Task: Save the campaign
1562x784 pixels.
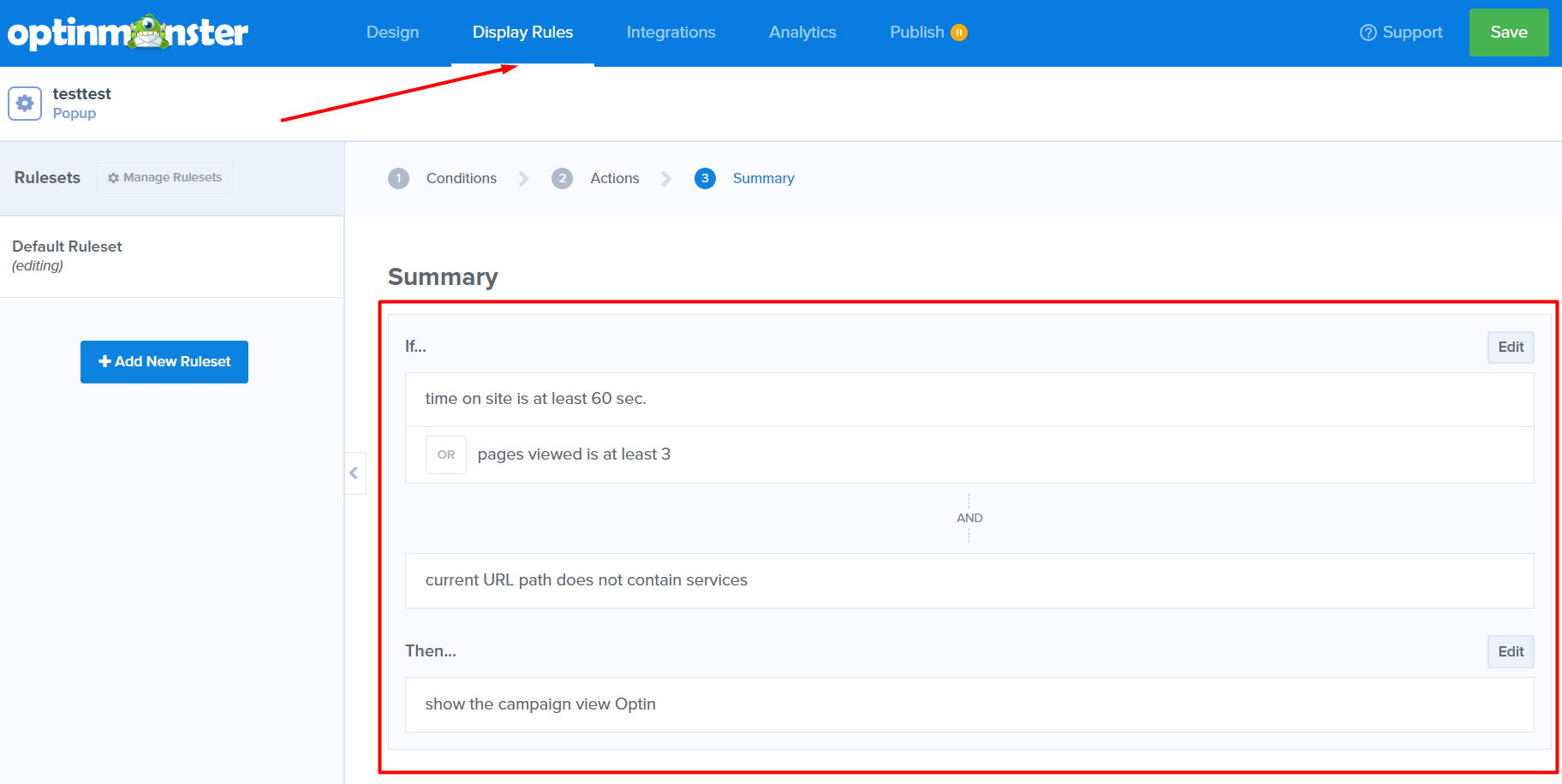Action: tap(1508, 33)
